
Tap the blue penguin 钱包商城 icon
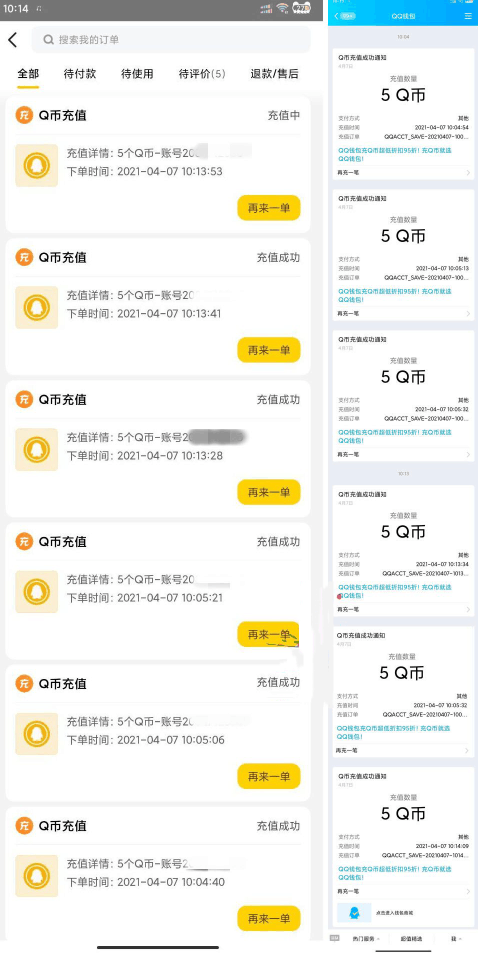[x=354, y=912]
